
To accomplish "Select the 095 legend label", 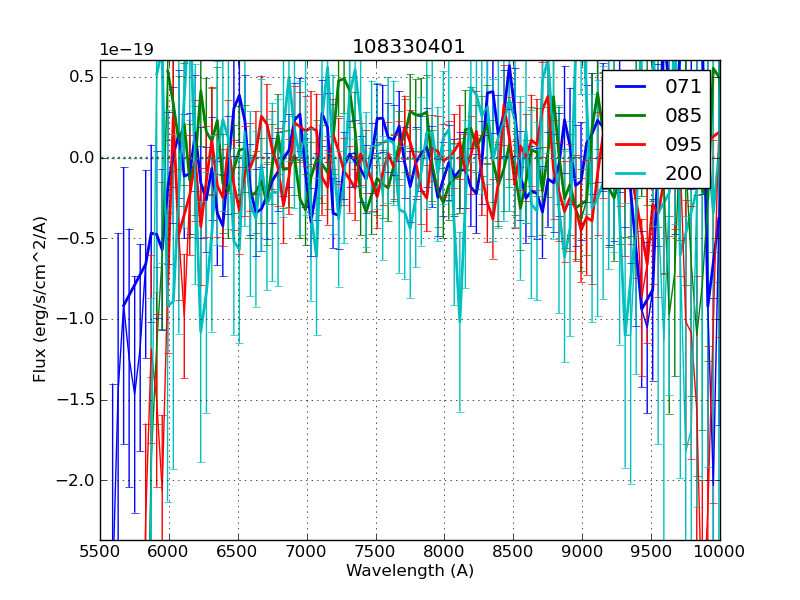I will click(683, 144).
